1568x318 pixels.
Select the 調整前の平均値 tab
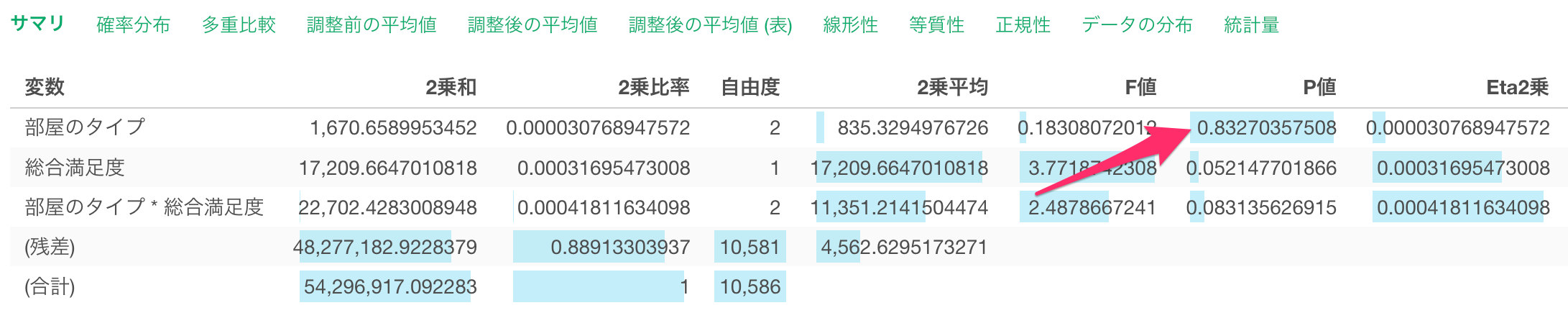[x=372, y=25]
